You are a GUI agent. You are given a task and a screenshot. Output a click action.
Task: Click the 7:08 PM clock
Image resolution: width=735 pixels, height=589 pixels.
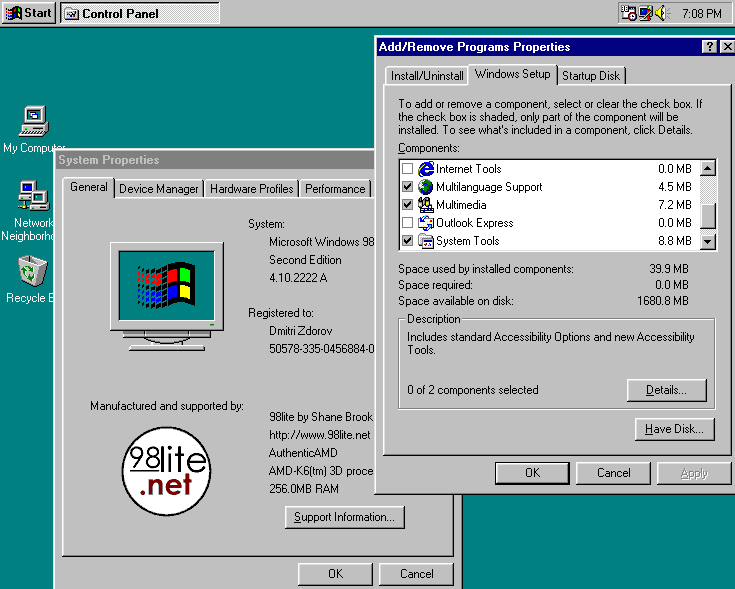click(x=702, y=14)
